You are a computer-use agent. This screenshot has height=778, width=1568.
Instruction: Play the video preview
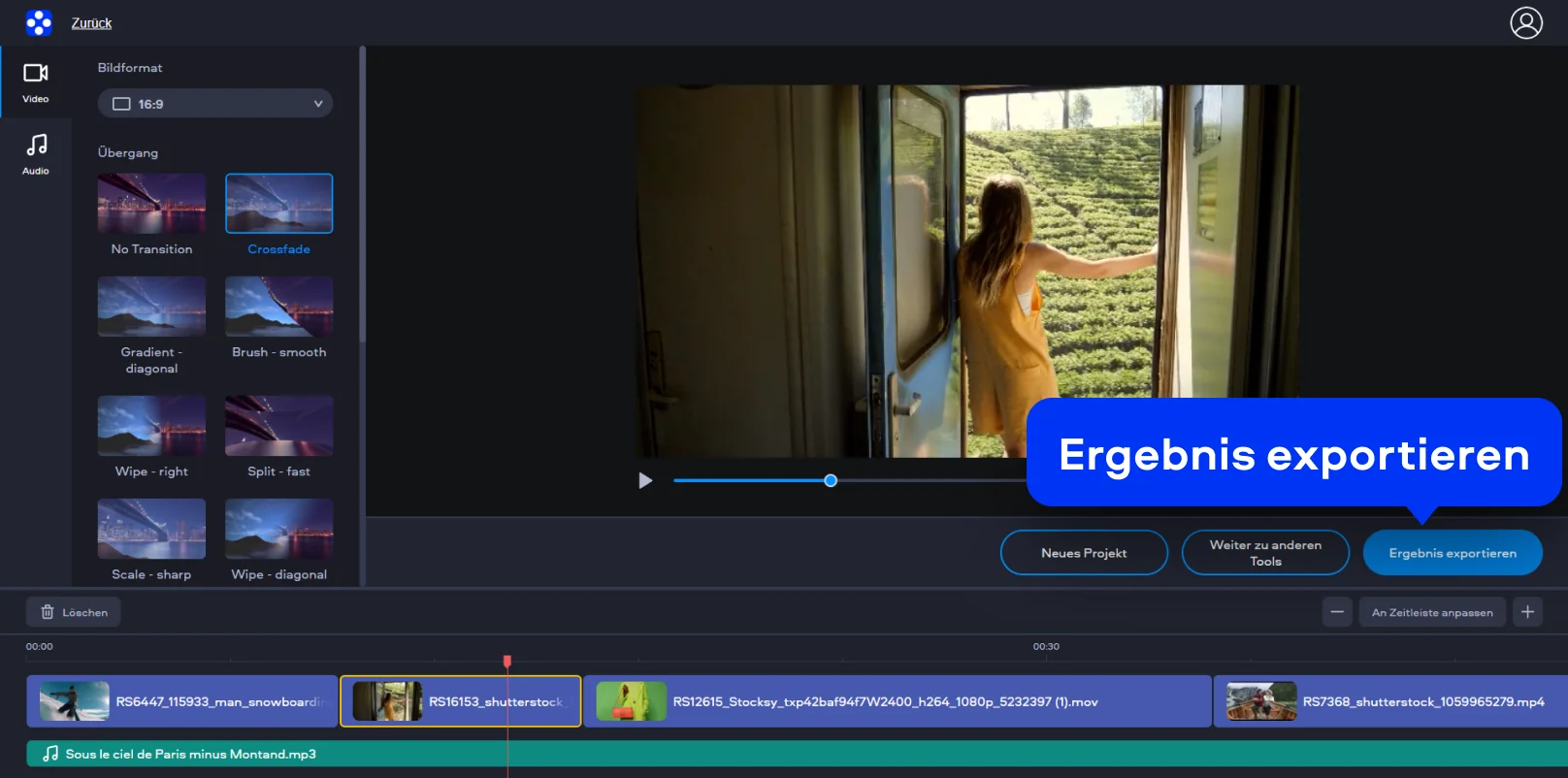point(645,481)
